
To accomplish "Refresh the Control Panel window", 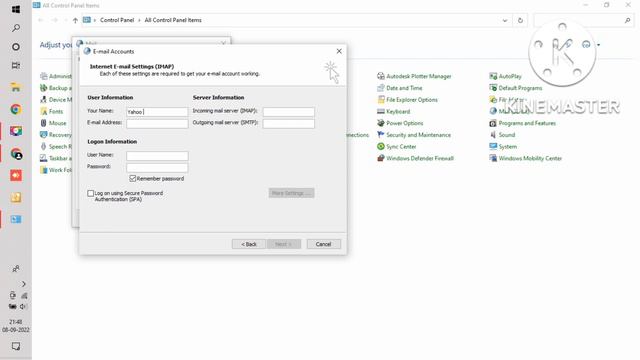I will coord(520,20).
